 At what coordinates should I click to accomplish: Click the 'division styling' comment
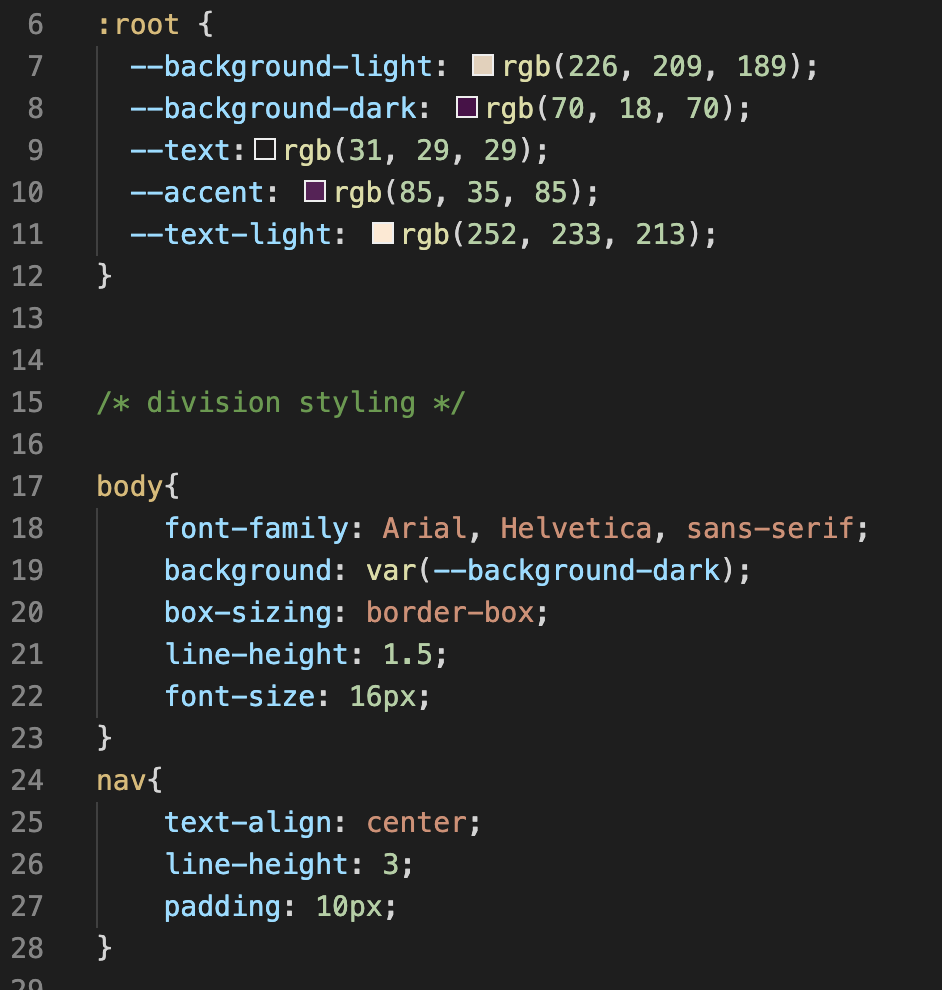coord(281,402)
